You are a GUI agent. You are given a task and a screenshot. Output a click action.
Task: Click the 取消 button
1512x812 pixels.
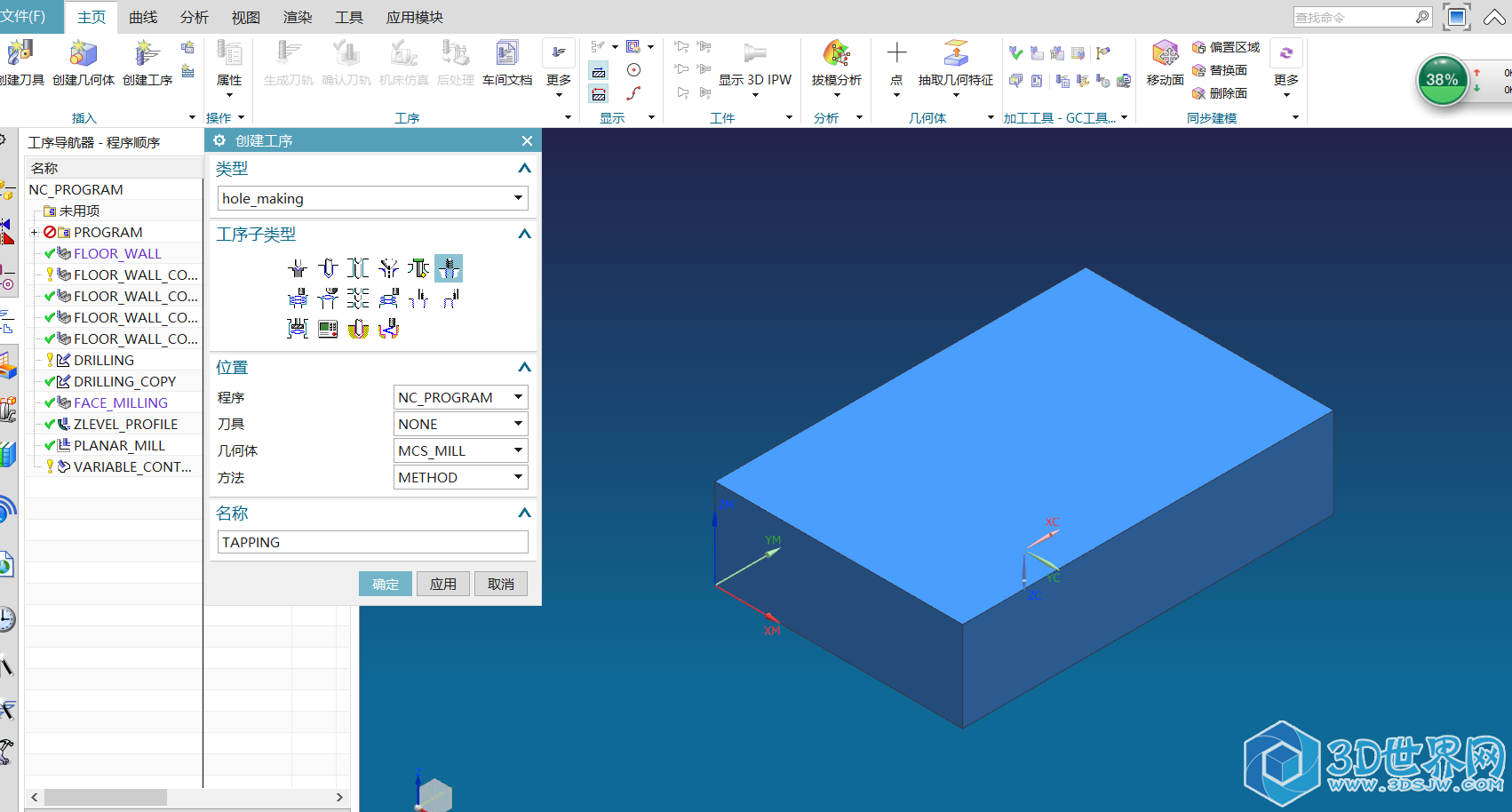point(501,584)
